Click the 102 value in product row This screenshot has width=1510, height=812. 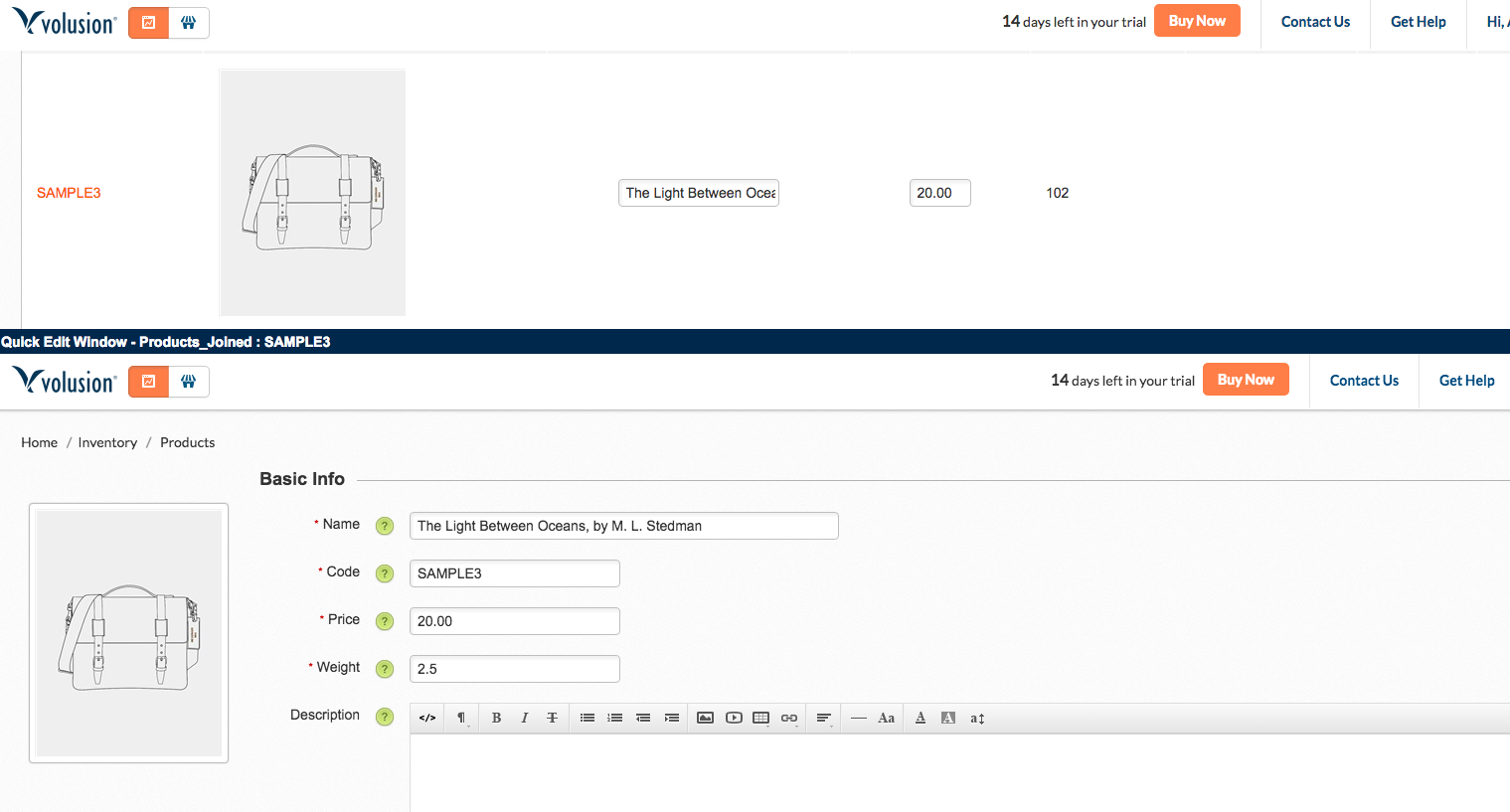(1058, 193)
